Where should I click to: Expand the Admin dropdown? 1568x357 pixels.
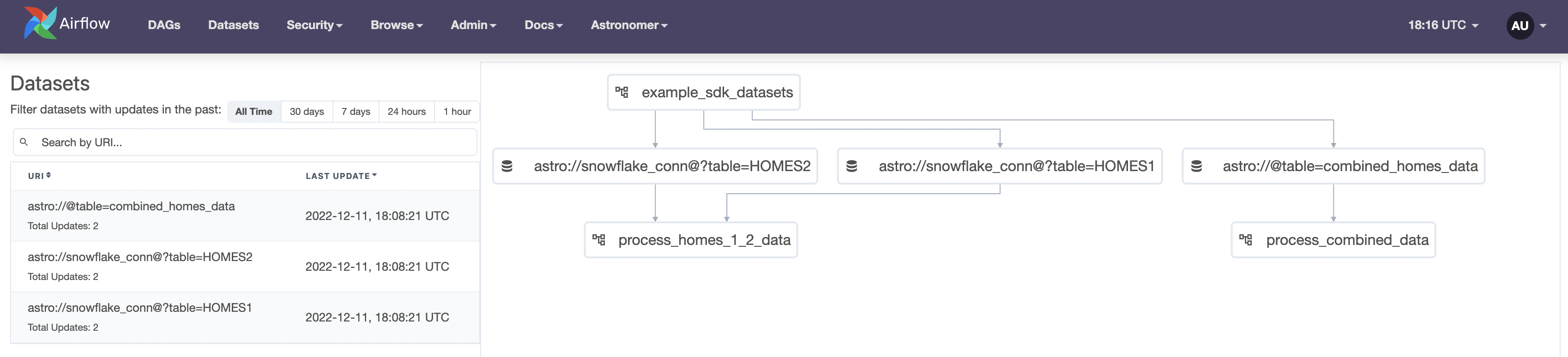click(474, 25)
